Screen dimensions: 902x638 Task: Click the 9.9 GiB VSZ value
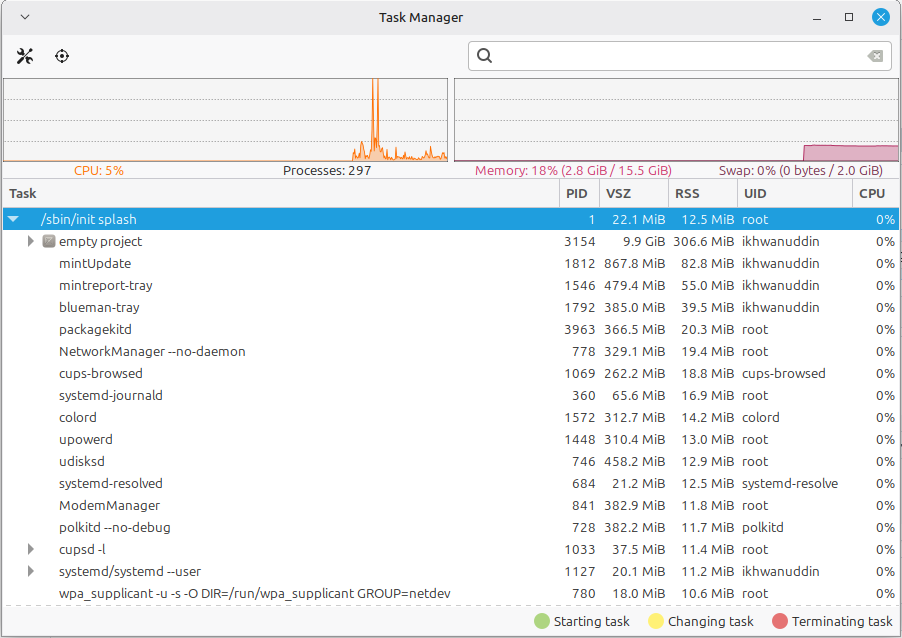pyautogui.click(x=644, y=242)
